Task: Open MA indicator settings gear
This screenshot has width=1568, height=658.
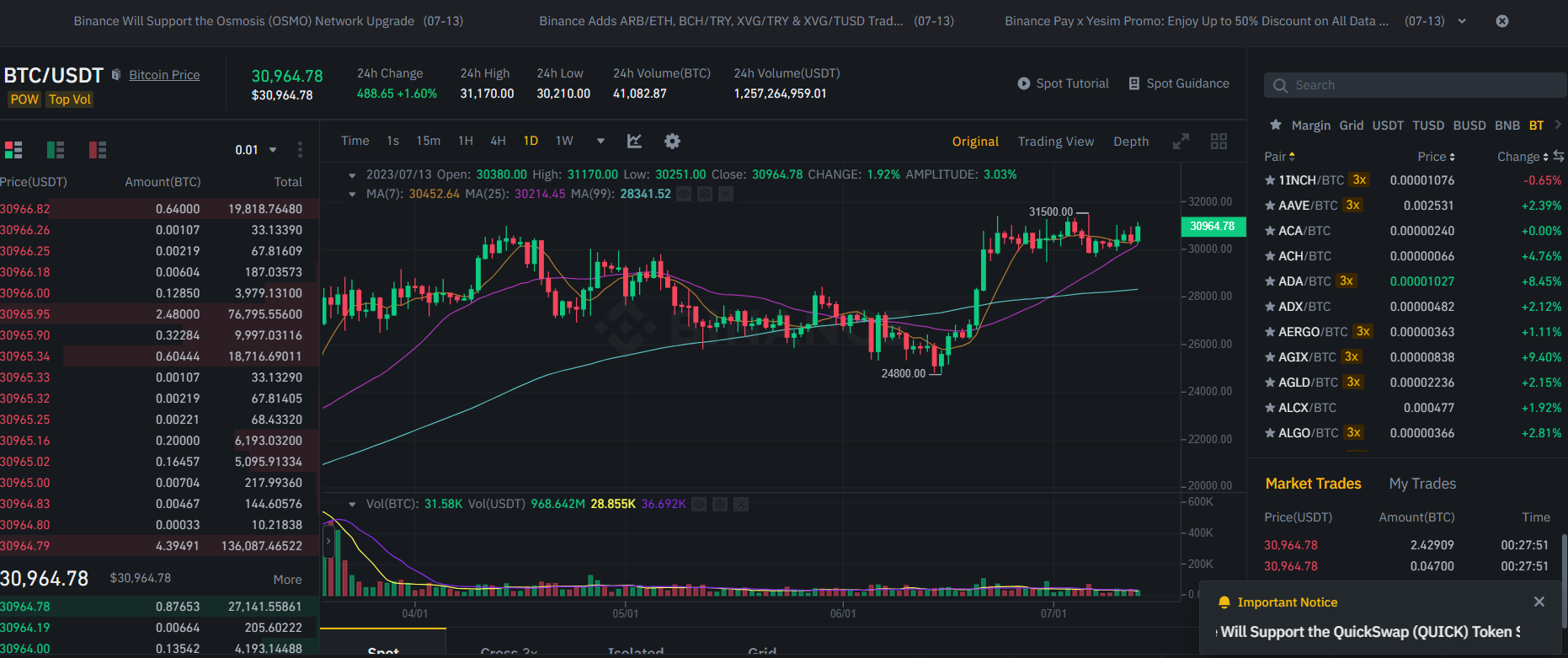Action: click(x=705, y=194)
